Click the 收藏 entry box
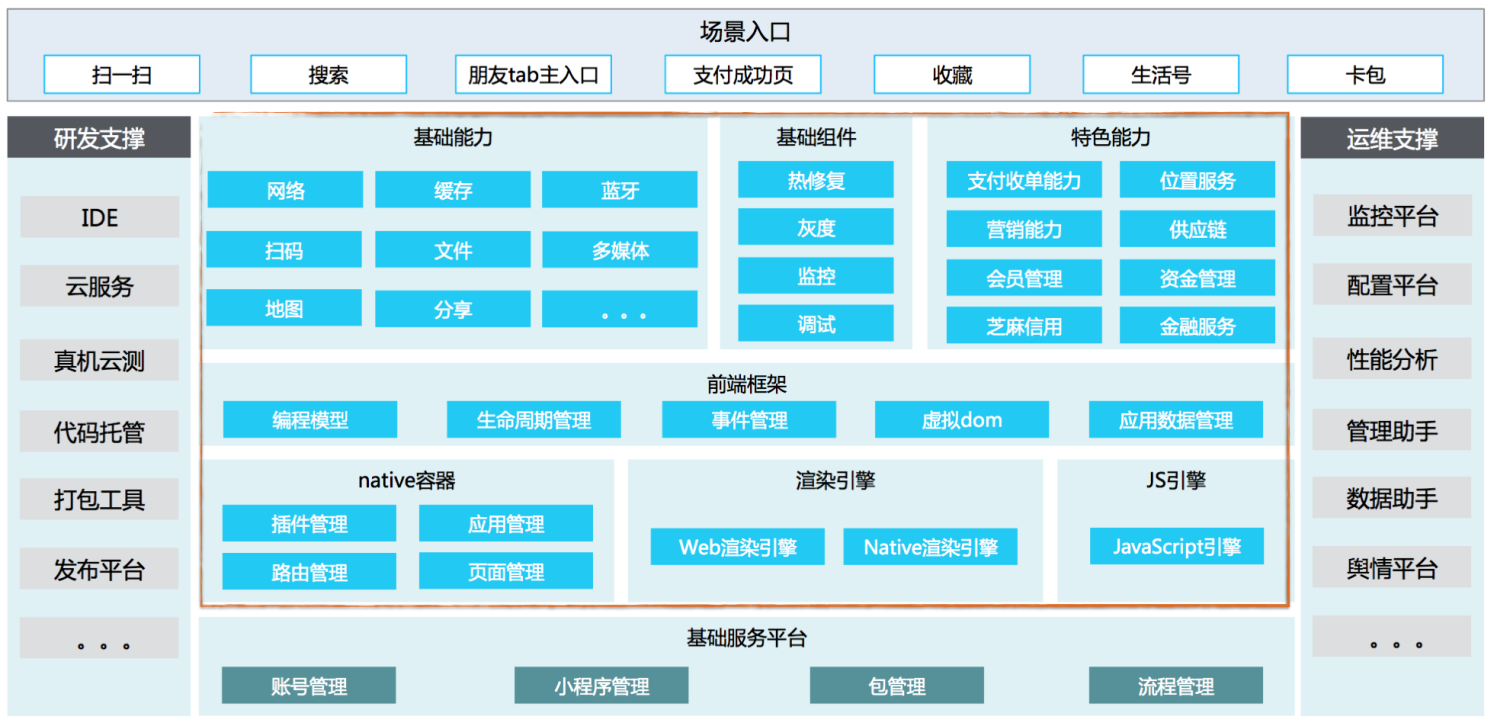 click(952, 75)
